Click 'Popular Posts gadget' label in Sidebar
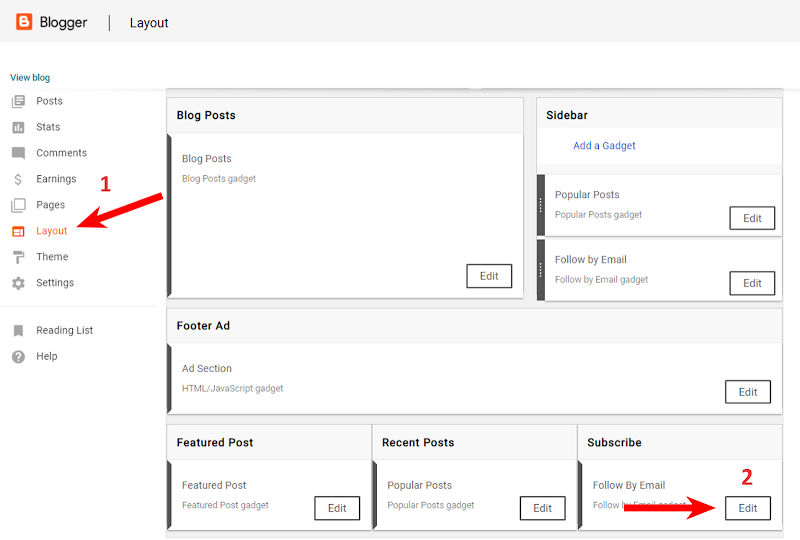The height and width of the screenshot is (540, 800). (598, 215)
